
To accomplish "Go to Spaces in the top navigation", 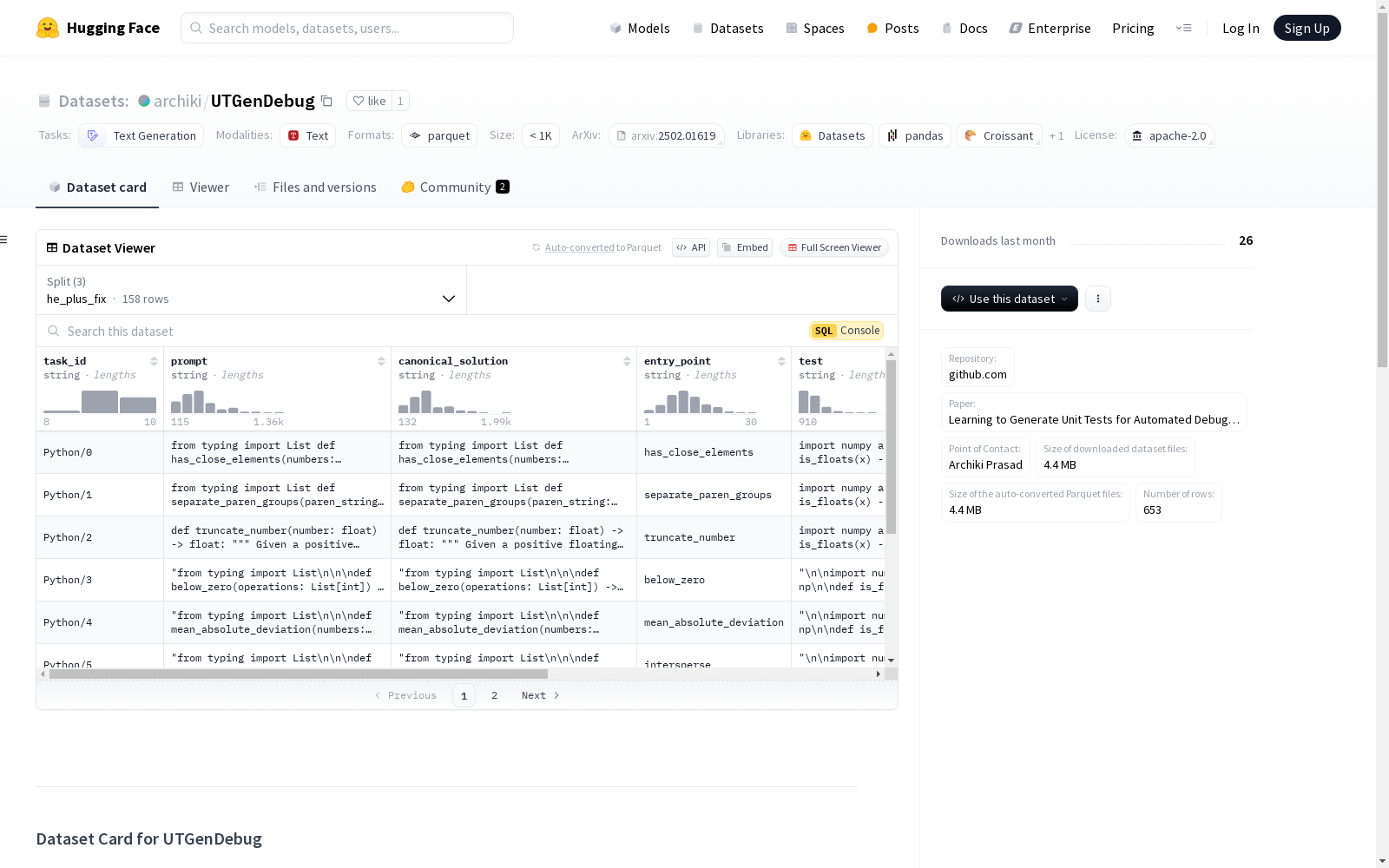I will point(815,28).
